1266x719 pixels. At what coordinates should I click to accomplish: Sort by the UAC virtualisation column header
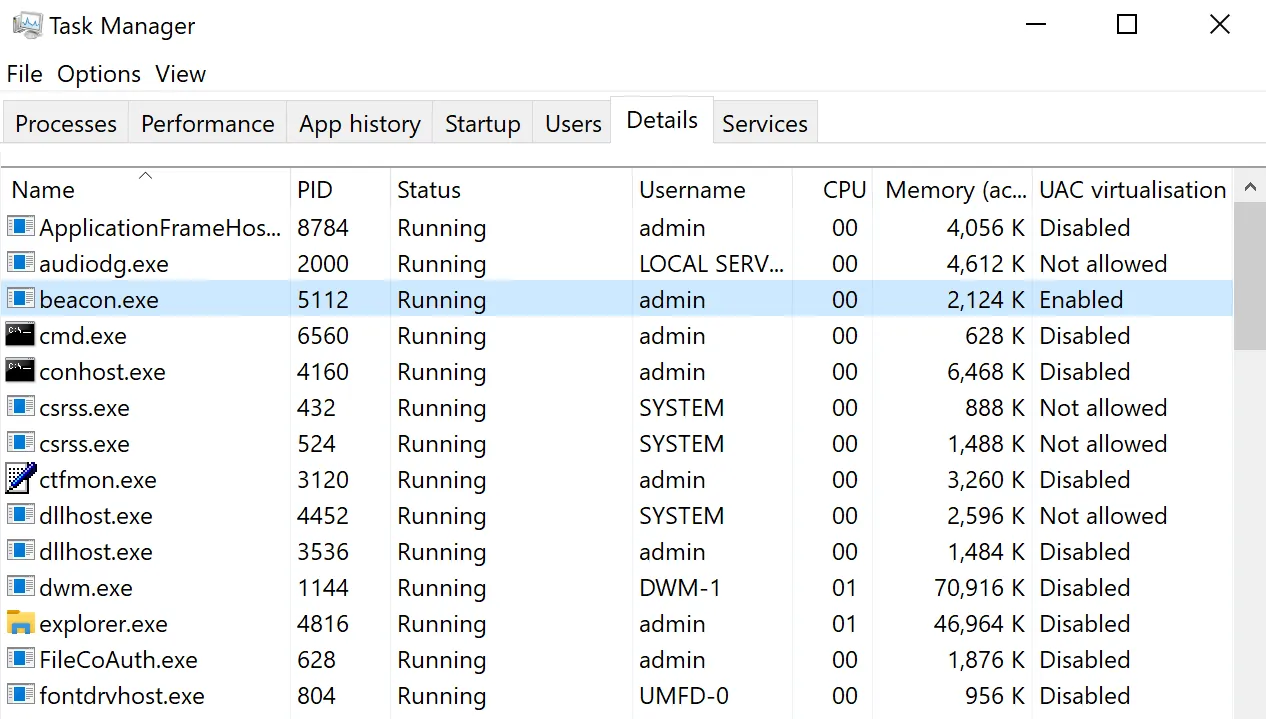1133,189
